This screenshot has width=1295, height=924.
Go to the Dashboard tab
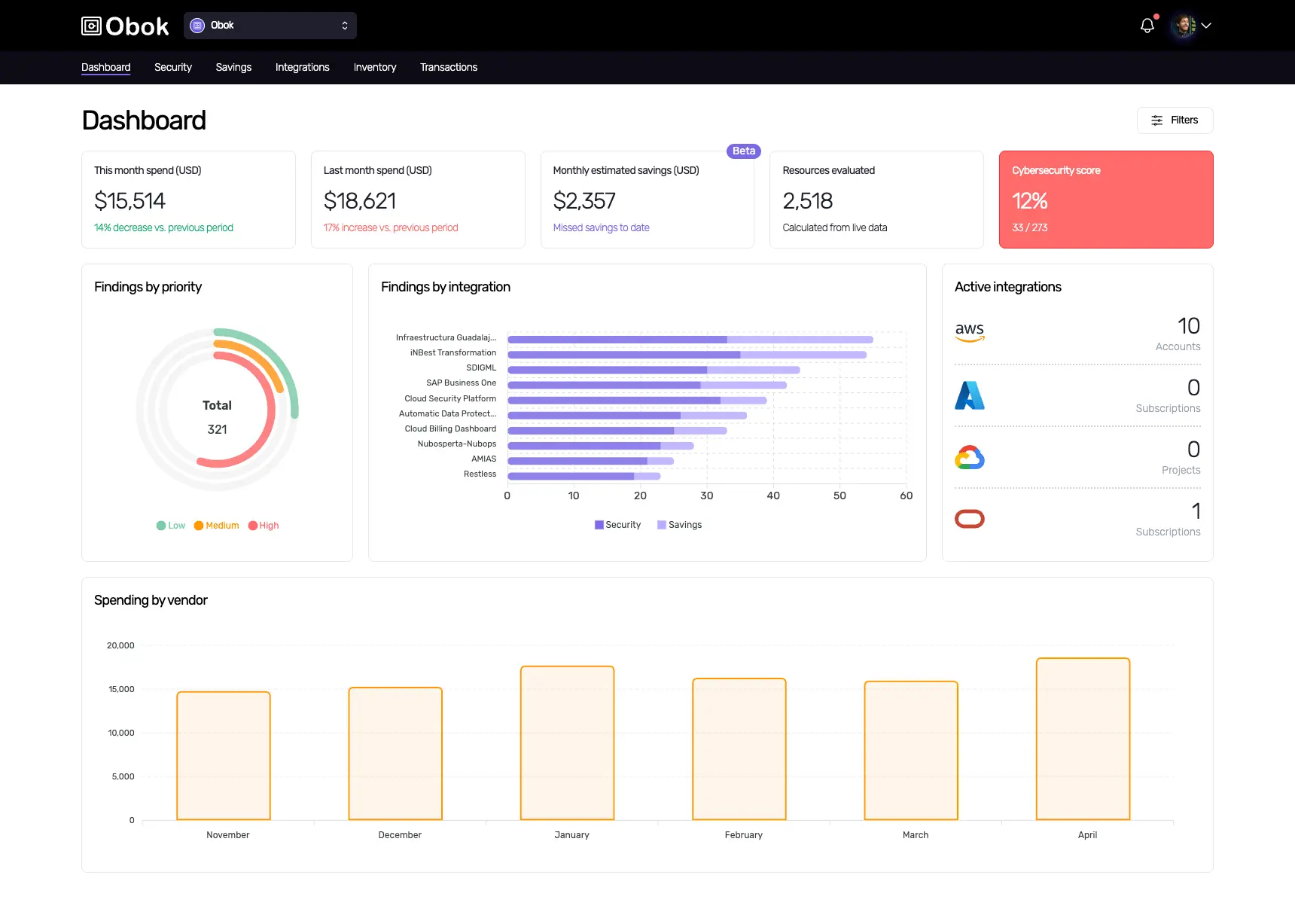pos(106,67)
